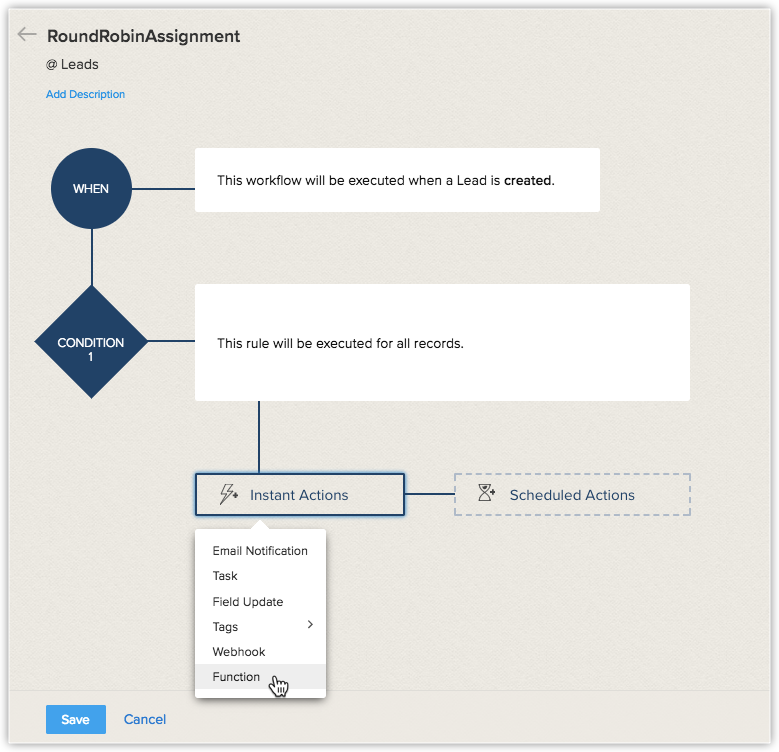Click the WHEN circle node
Viewport: 779px width, 752px height.
[91, 189]
